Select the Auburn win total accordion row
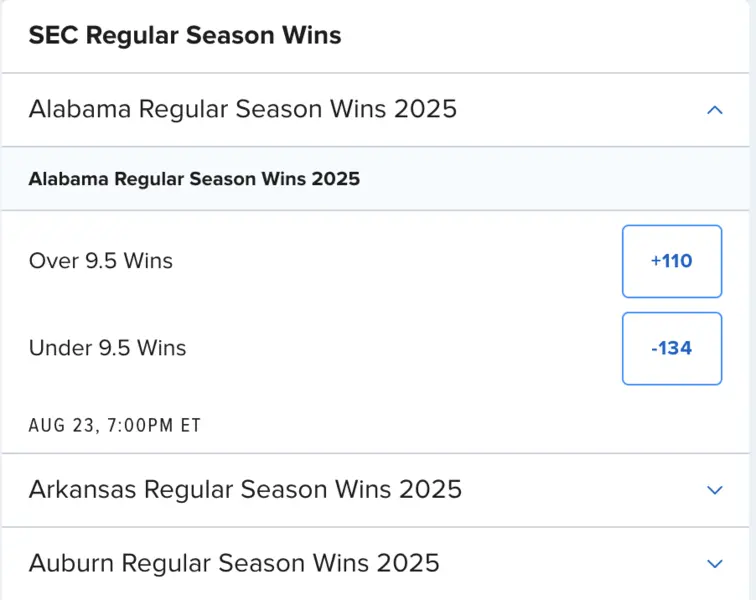 [377, 563]
